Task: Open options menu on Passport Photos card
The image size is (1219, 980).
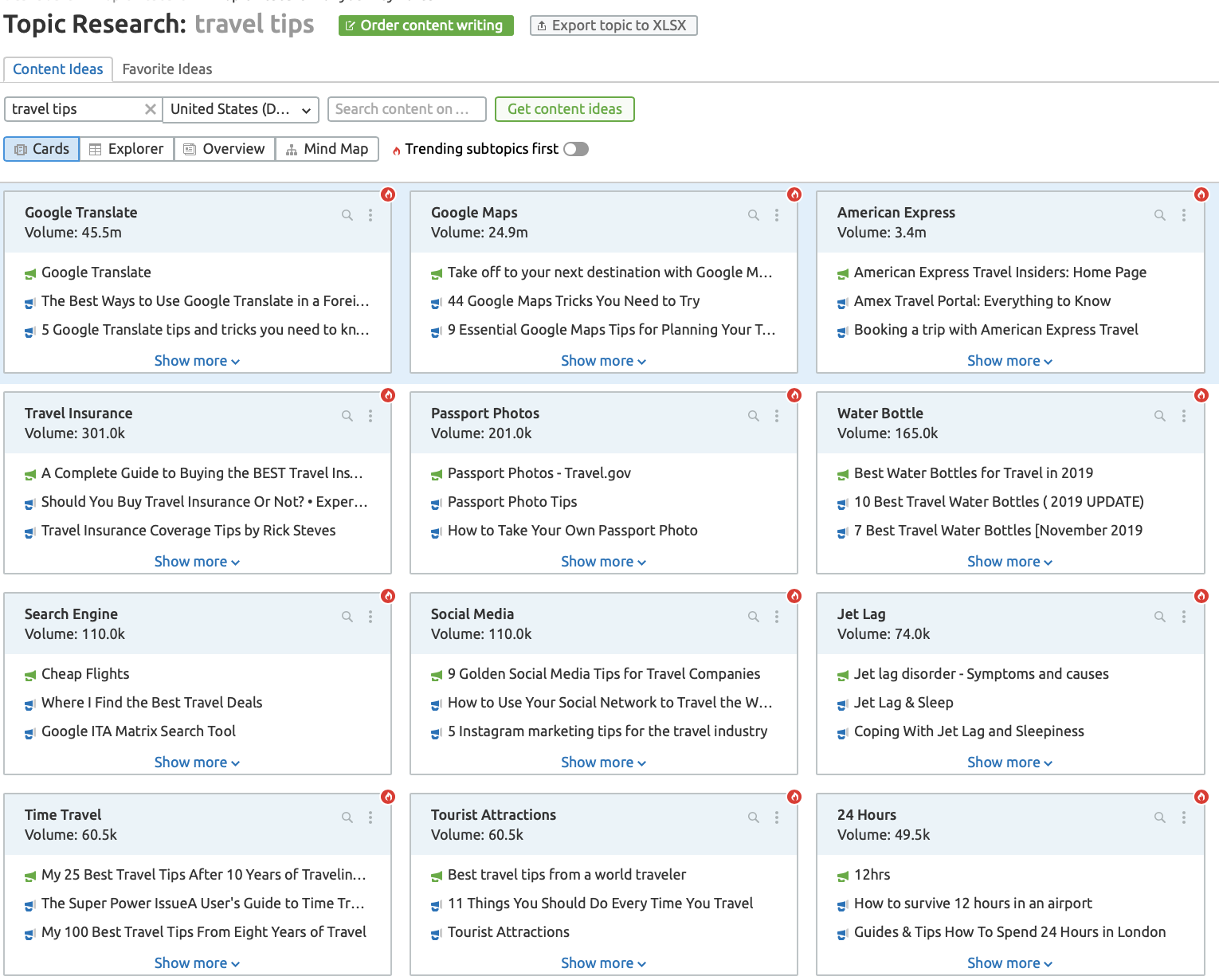Action: click(x=777, y=416)
